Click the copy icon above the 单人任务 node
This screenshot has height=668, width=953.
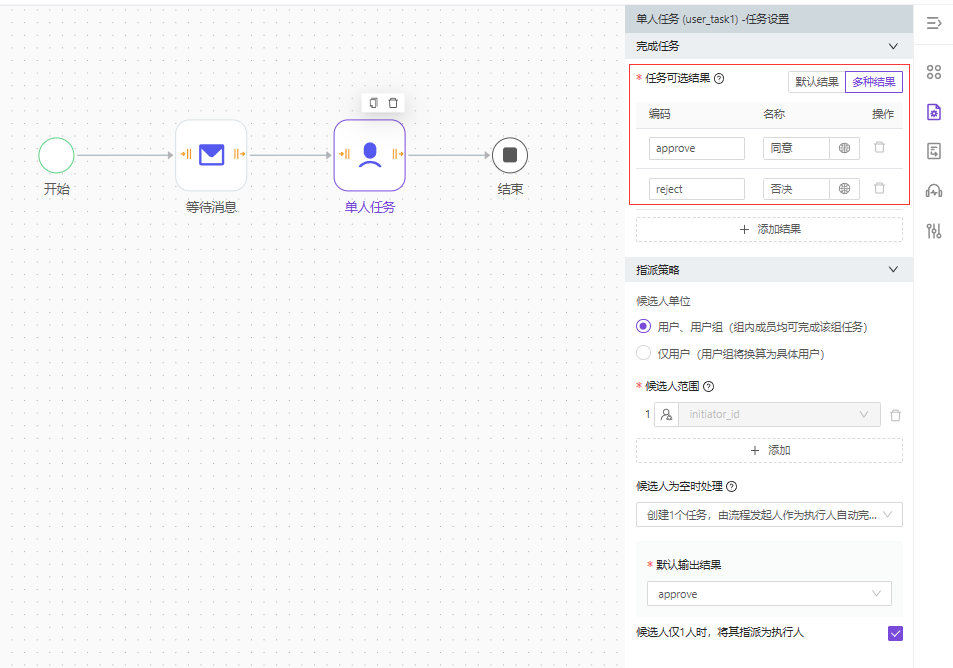coord(374,103)
